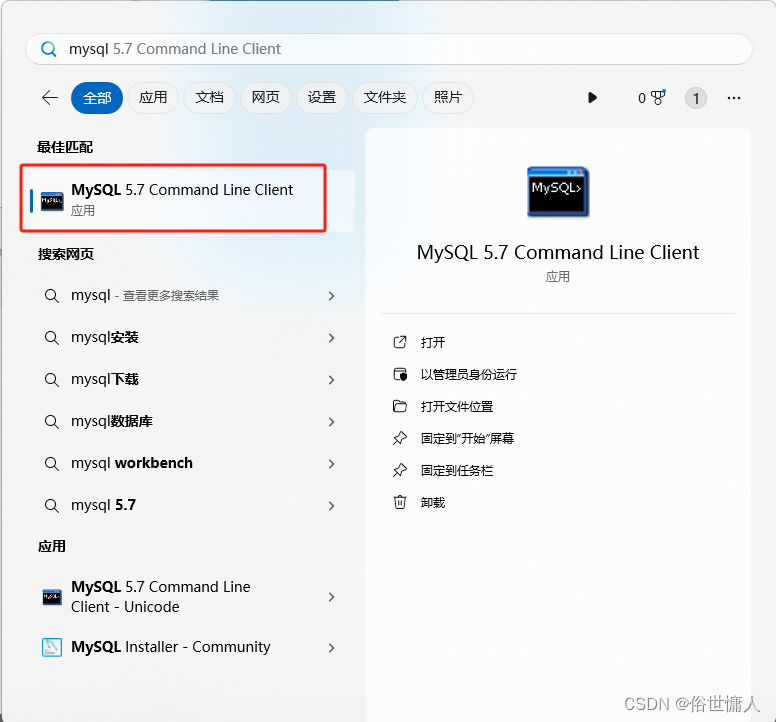Choose 打开文件位置 action
Viewport: 776px width, 722px height.
point(457,407)
